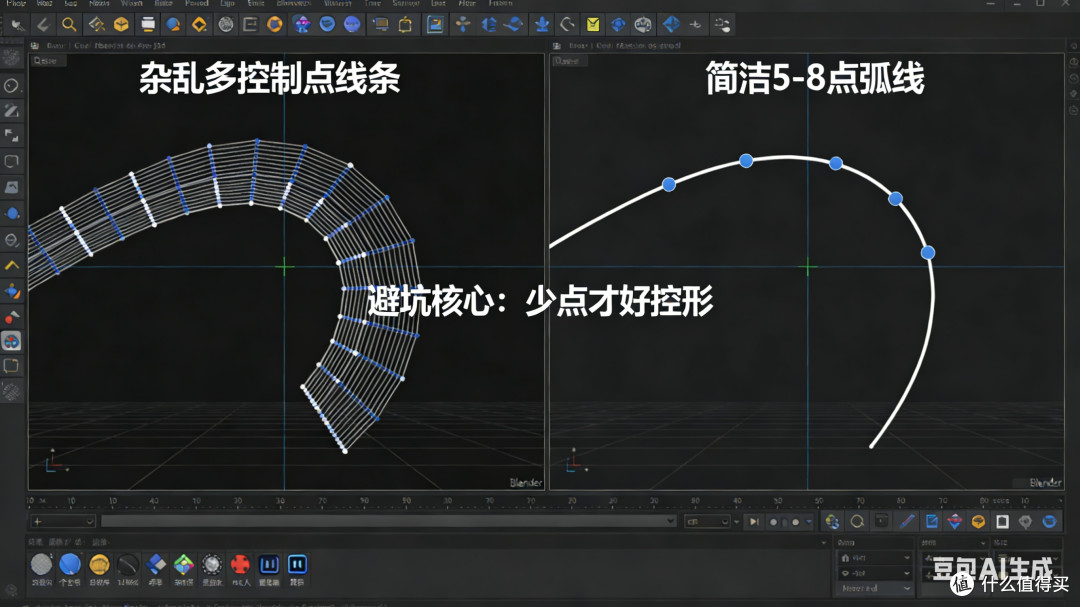Click the gray mask face icon in top toolbar
The width and height of the screenshot is (1080, 607).
tap(643, 25)
